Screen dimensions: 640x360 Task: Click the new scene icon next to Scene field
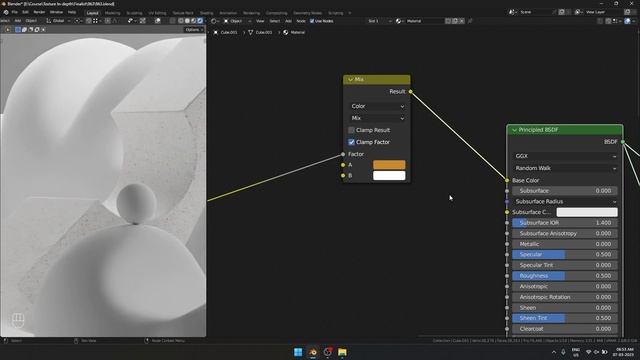[562, 12]
